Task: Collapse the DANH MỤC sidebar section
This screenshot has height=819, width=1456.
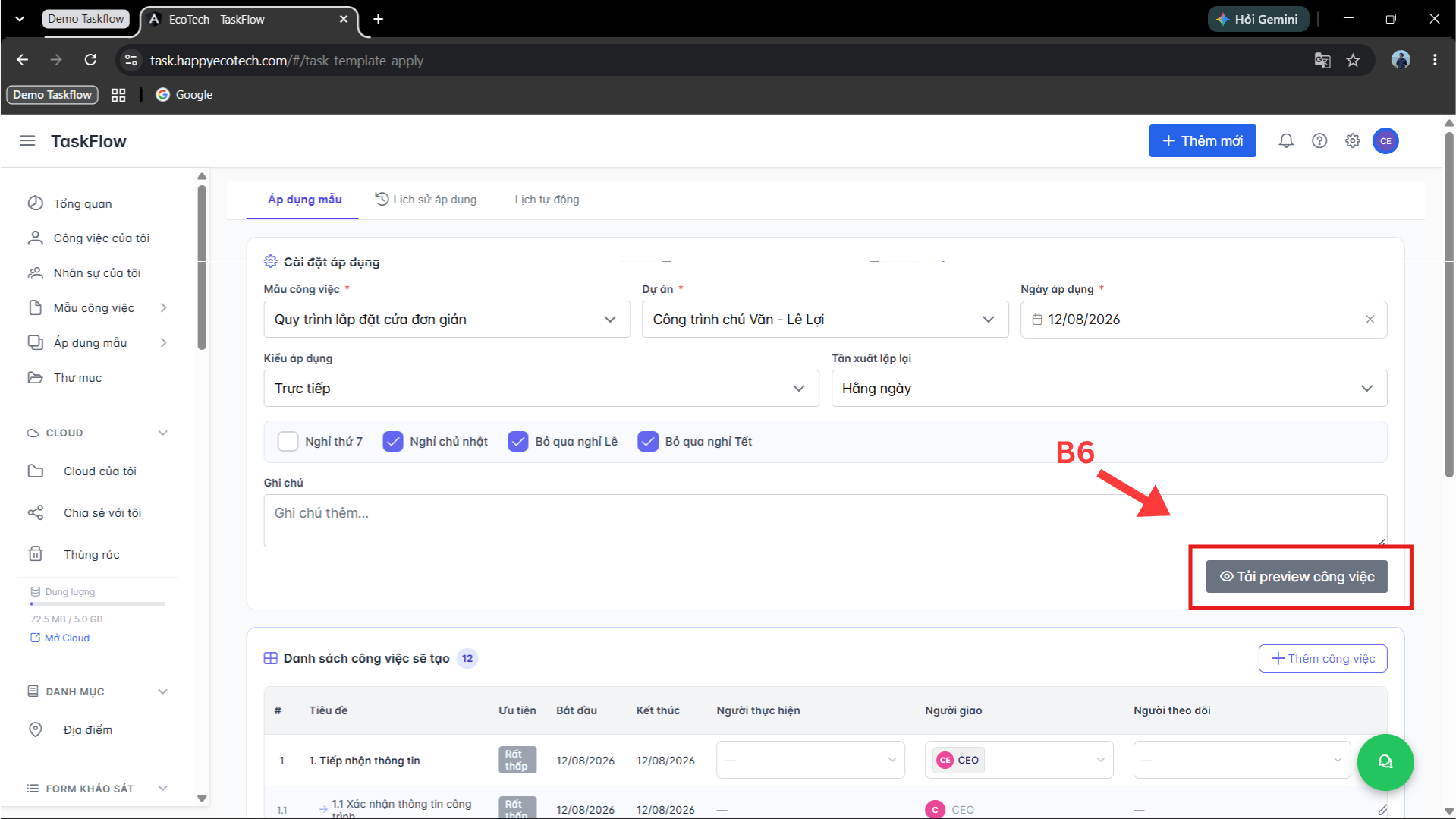Action: click(x=162, y=691)
